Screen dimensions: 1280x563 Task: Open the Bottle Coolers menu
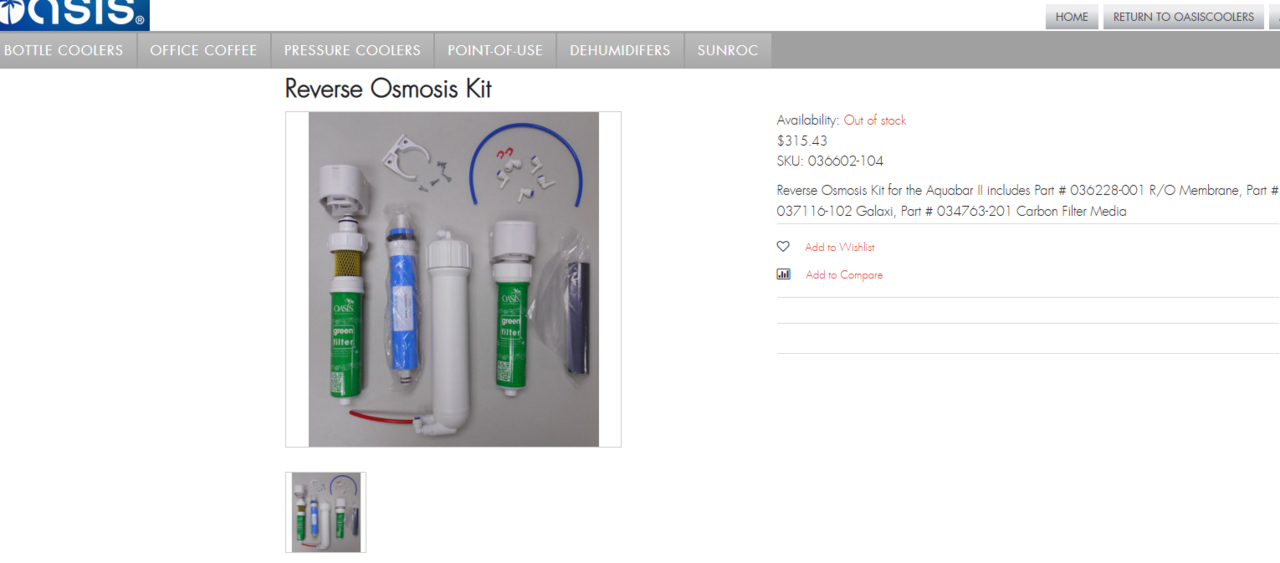pos(64,50)
